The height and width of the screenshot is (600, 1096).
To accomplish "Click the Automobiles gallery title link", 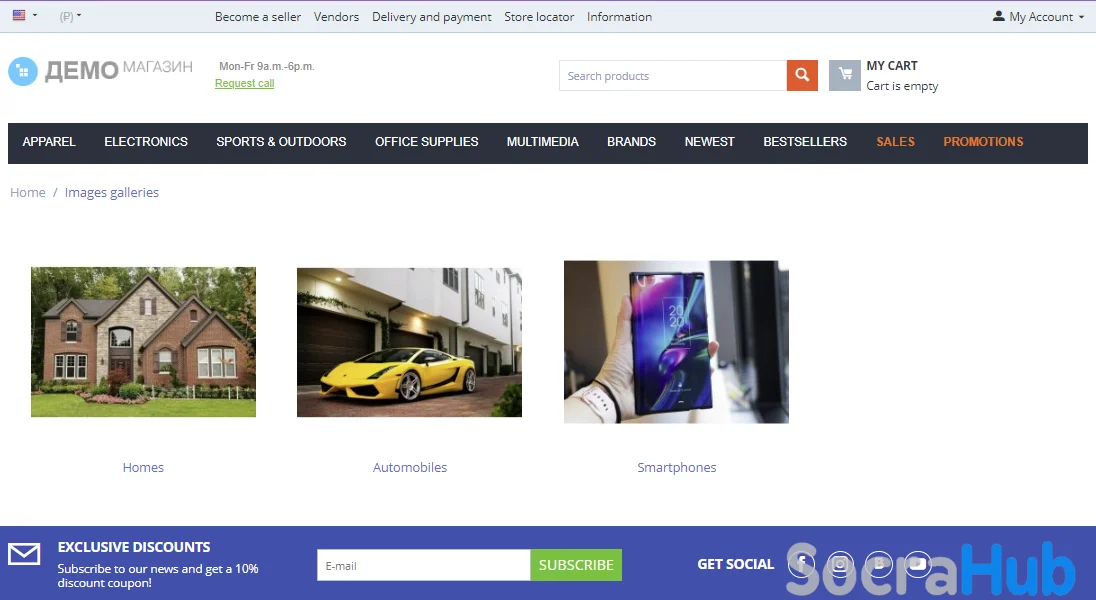I will [410, 467].
